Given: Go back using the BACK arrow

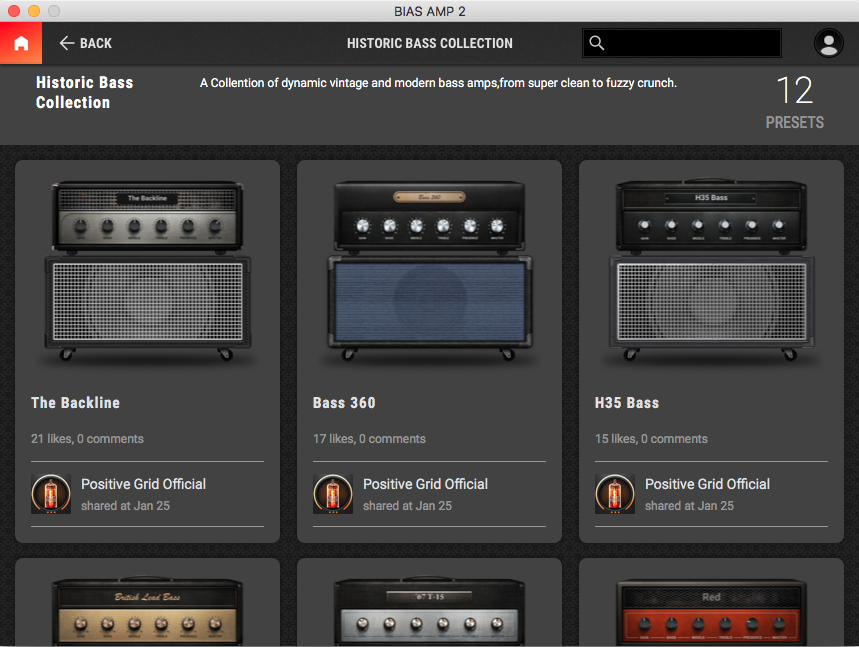Looking at the screenshot, I should click(85, 43).
